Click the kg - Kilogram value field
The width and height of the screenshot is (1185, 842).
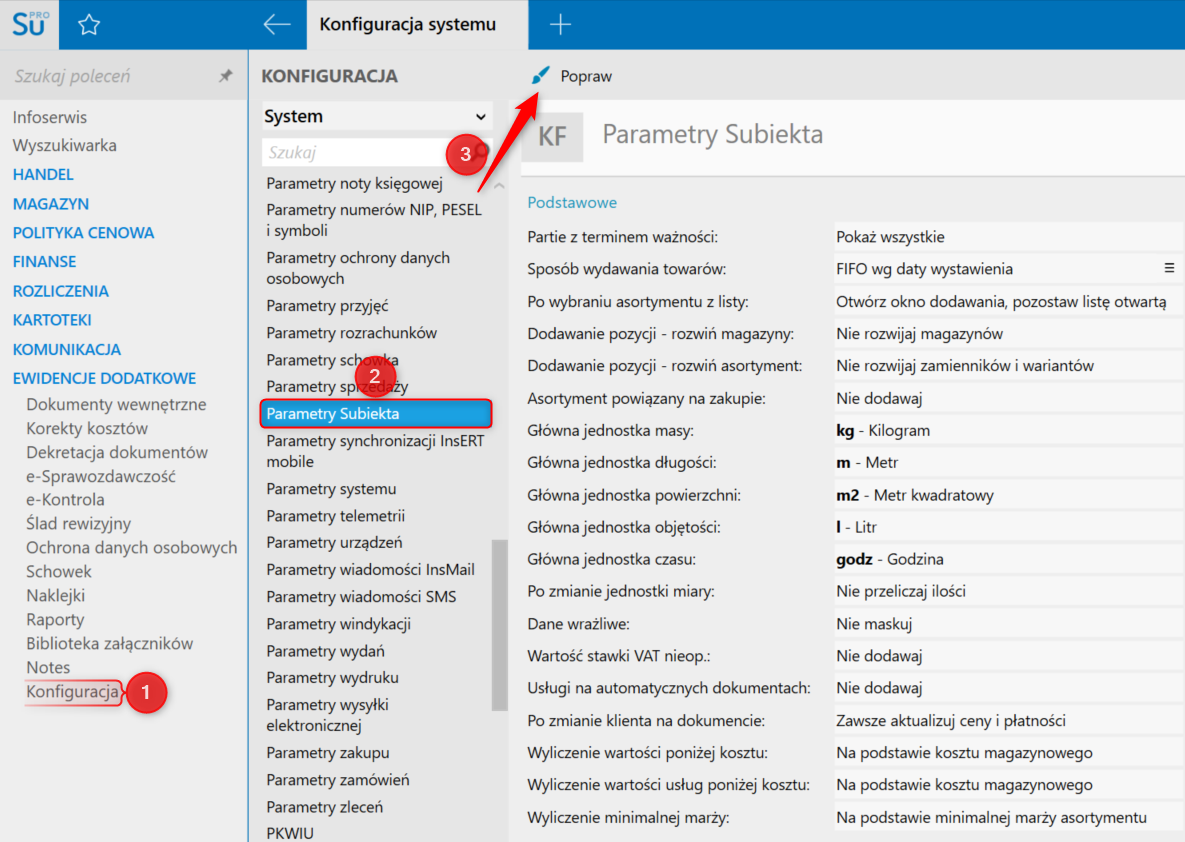point(1008,431)
